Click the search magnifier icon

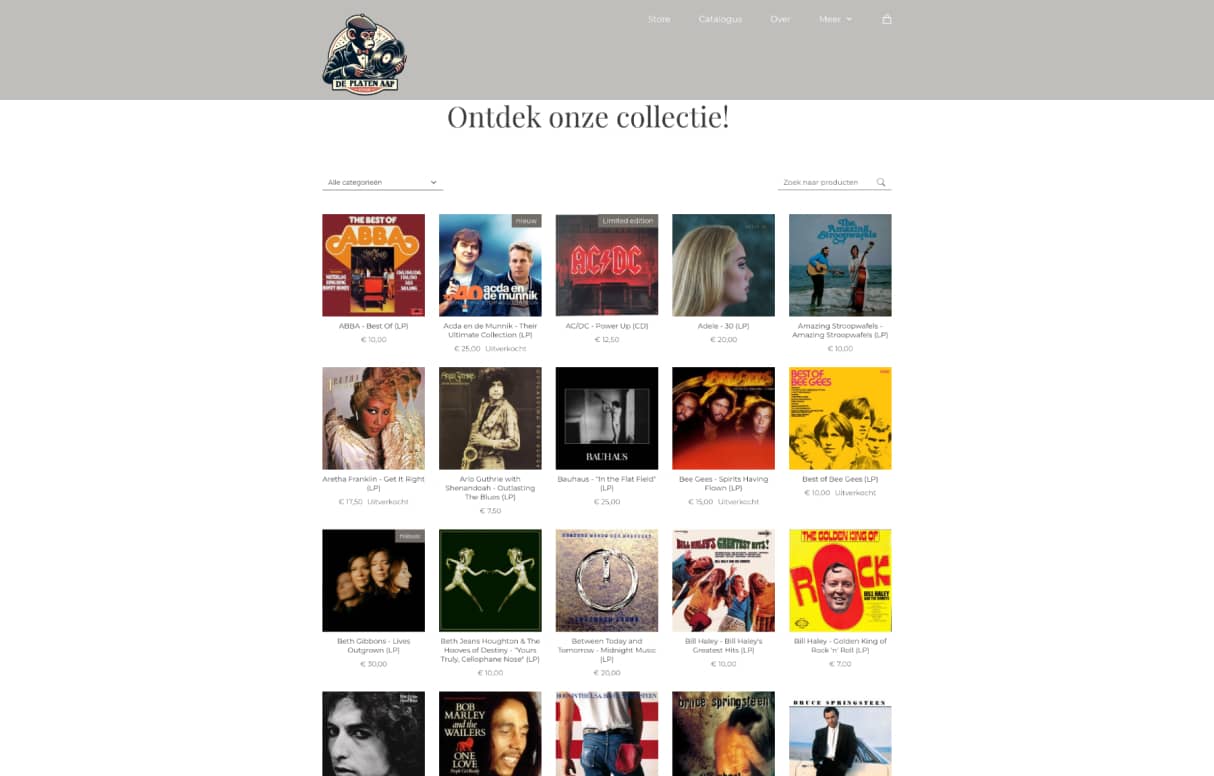[x=881, y=182]
